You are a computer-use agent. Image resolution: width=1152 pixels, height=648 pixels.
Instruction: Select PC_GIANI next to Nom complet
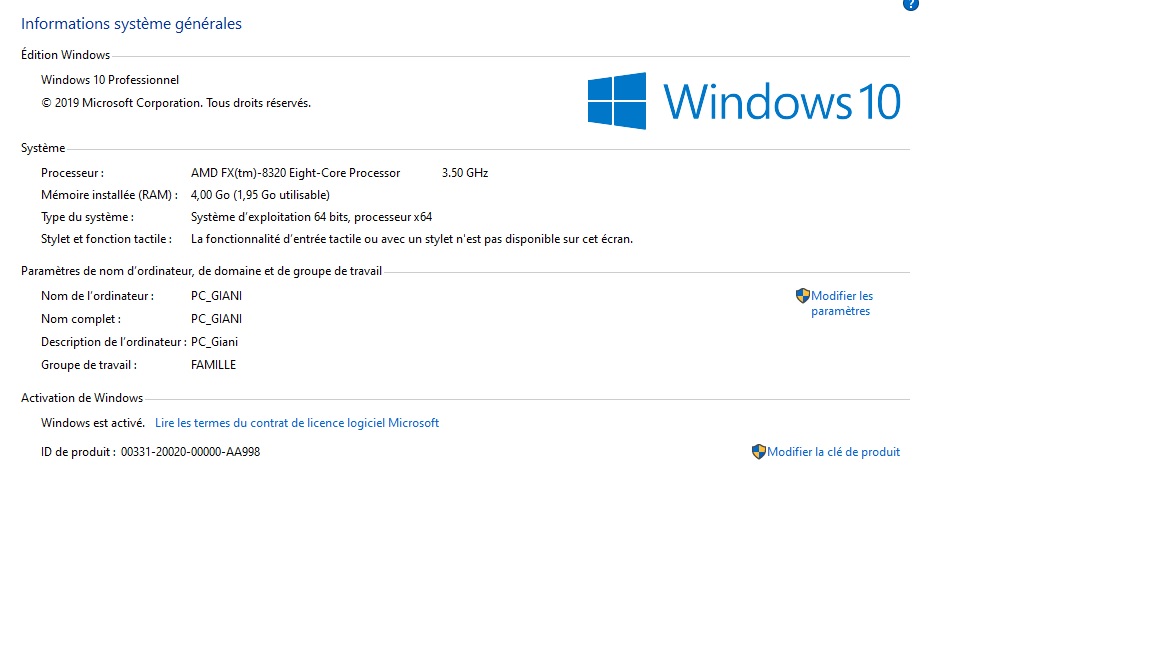coord(216,319)
